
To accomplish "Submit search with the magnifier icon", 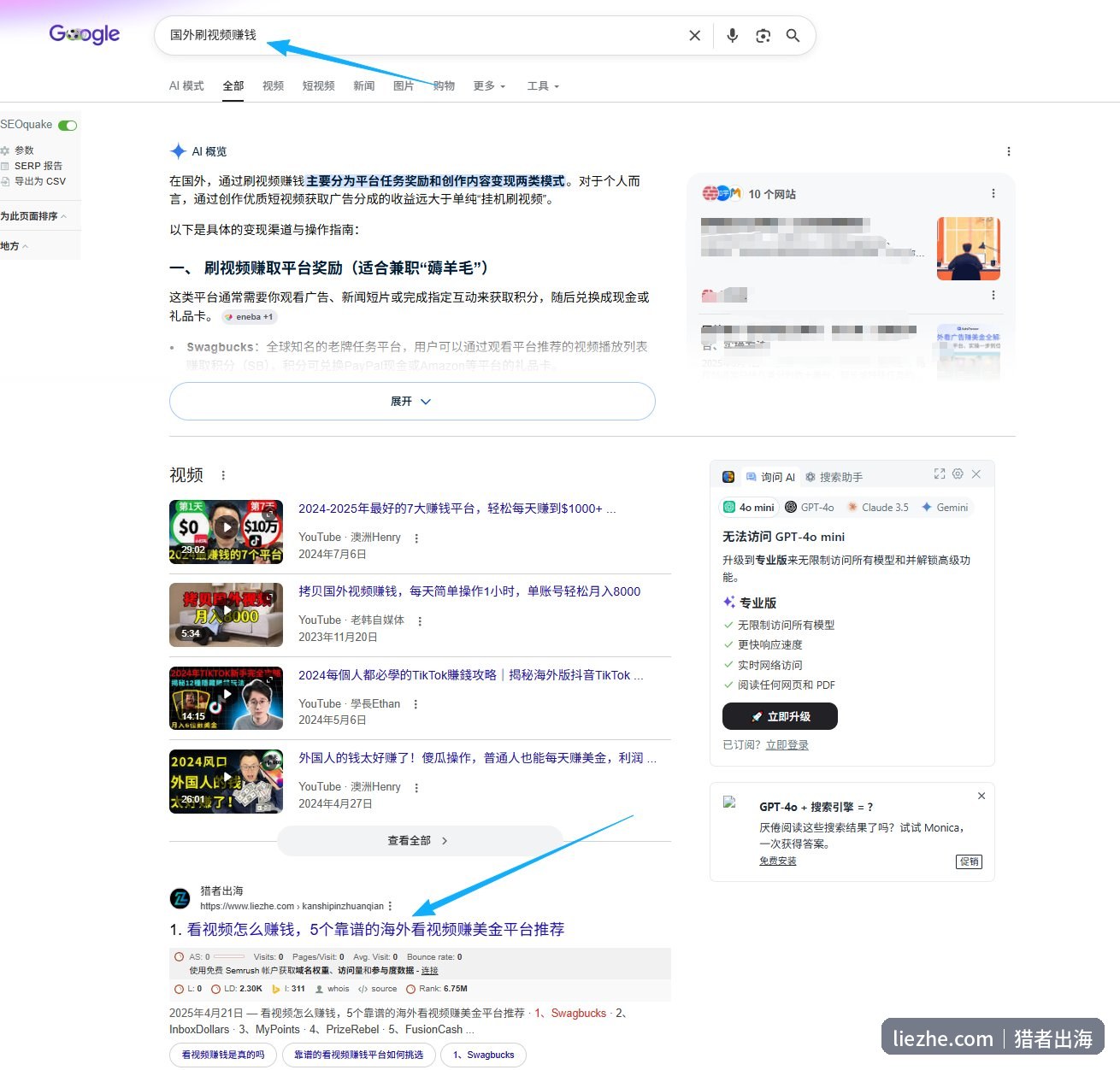I will 793,35.
